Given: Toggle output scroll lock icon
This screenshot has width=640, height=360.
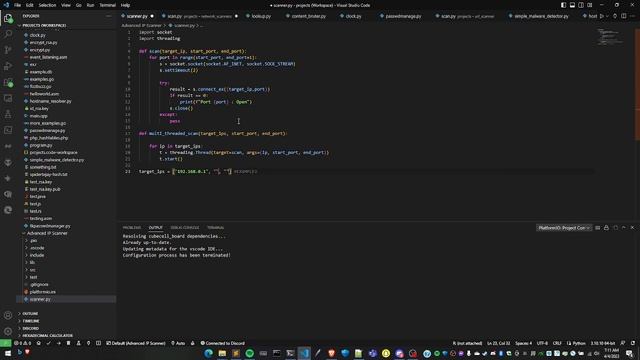Looking at the screenshot, I should (x=606, y=228).
